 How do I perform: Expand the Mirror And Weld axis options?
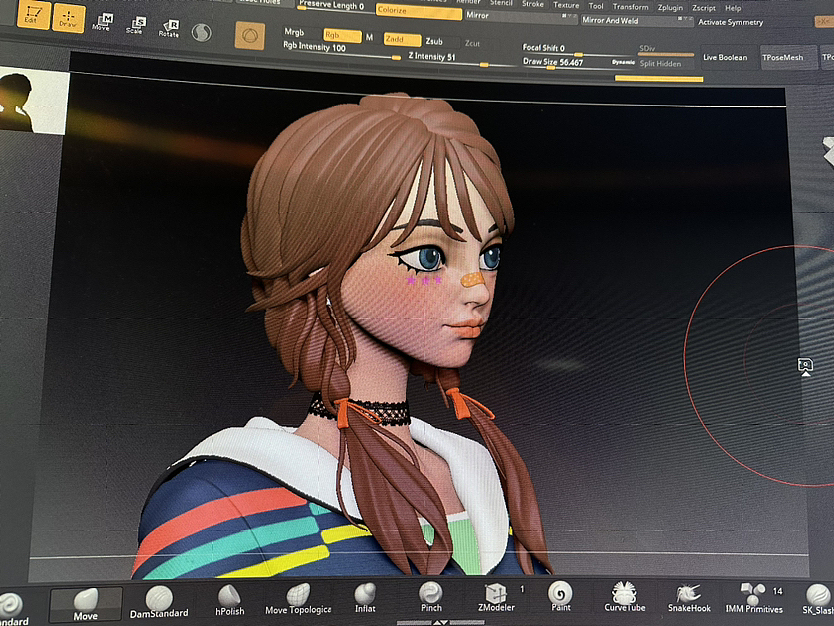(685, 19)
